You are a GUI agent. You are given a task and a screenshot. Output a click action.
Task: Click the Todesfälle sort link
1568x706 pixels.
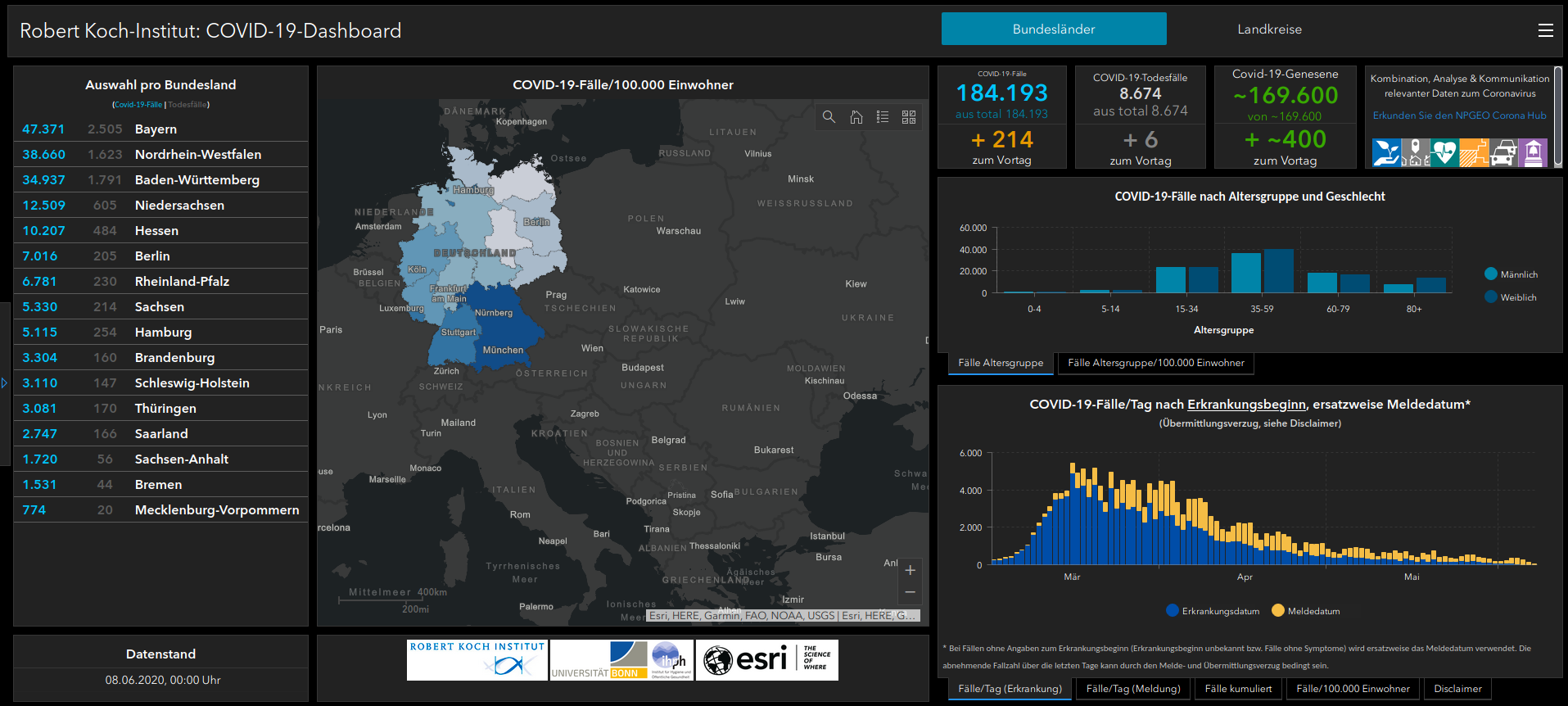tap(188, 105)
